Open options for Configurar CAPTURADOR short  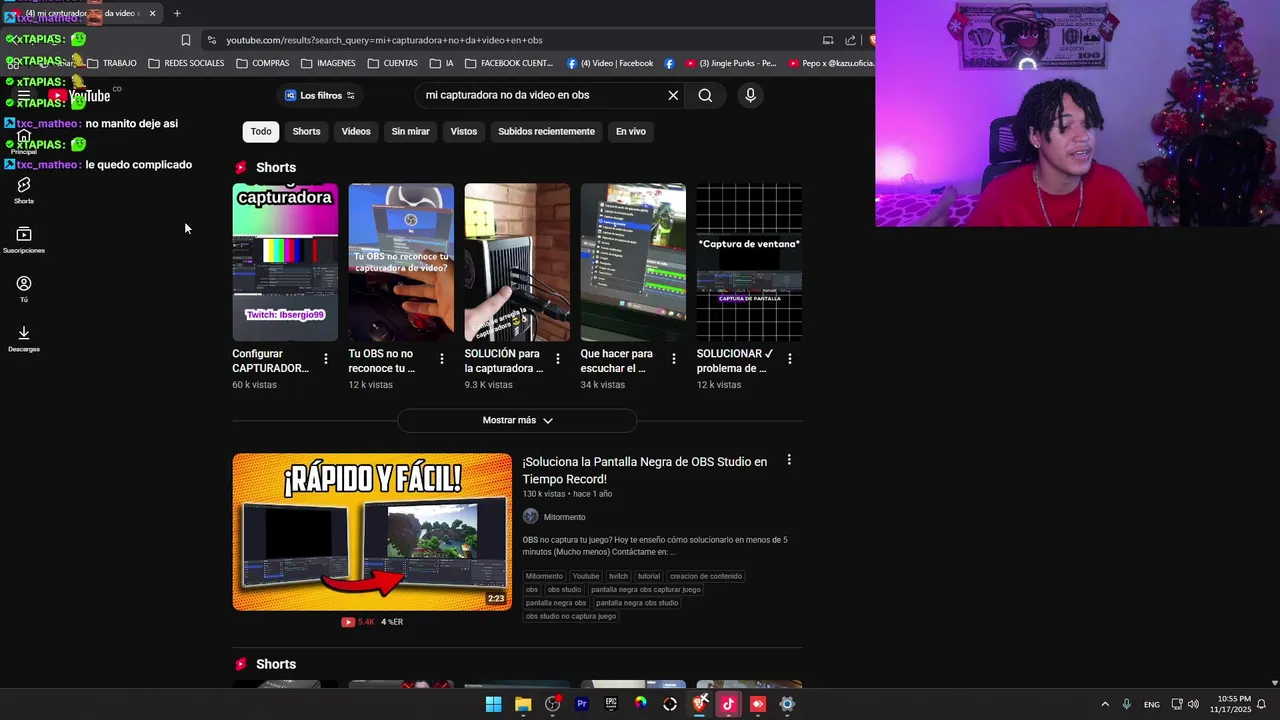click(325, 358)
